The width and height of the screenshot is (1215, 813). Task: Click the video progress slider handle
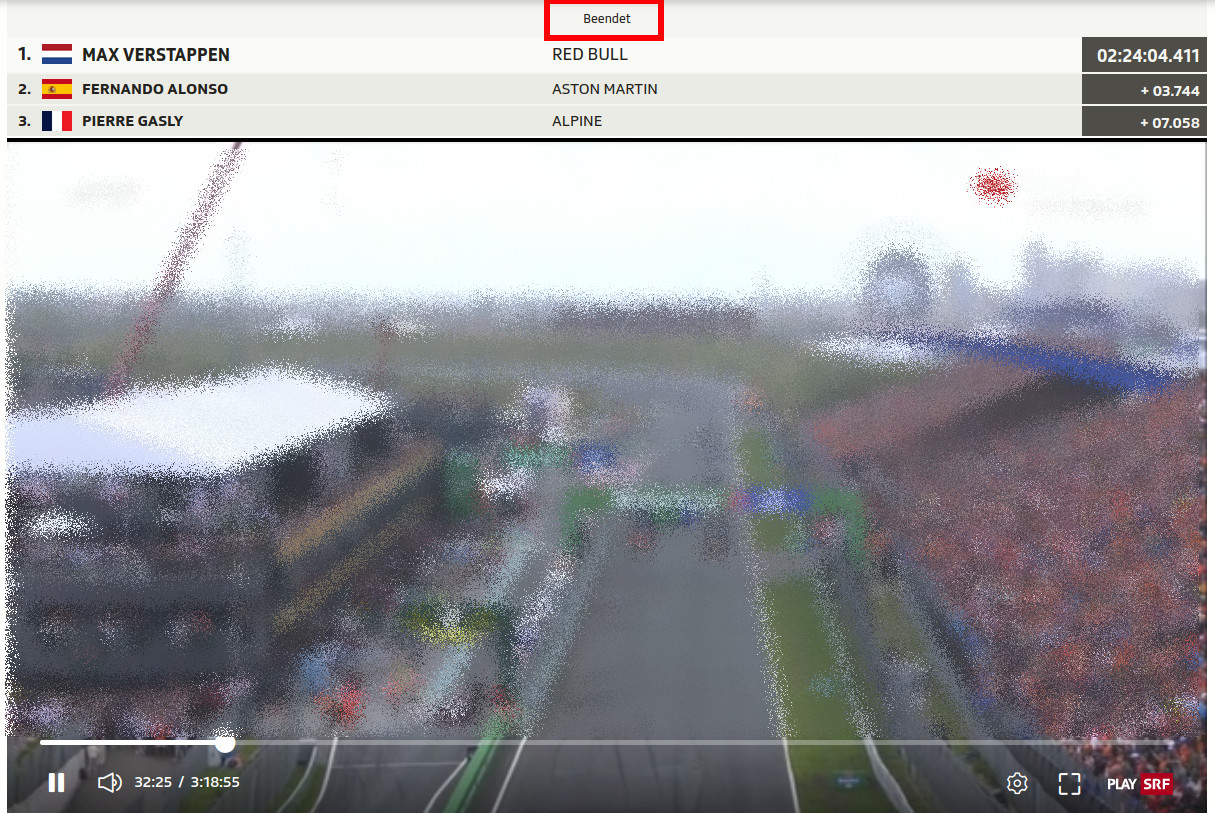pyautogui.click(x=225, y=743)
